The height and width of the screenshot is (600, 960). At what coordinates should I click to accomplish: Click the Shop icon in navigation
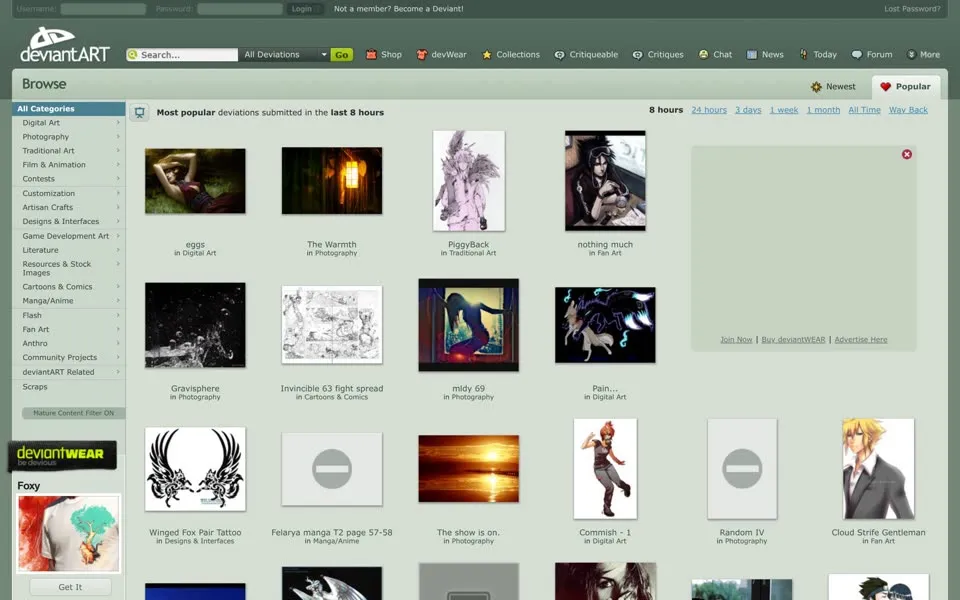click(371, 54)
